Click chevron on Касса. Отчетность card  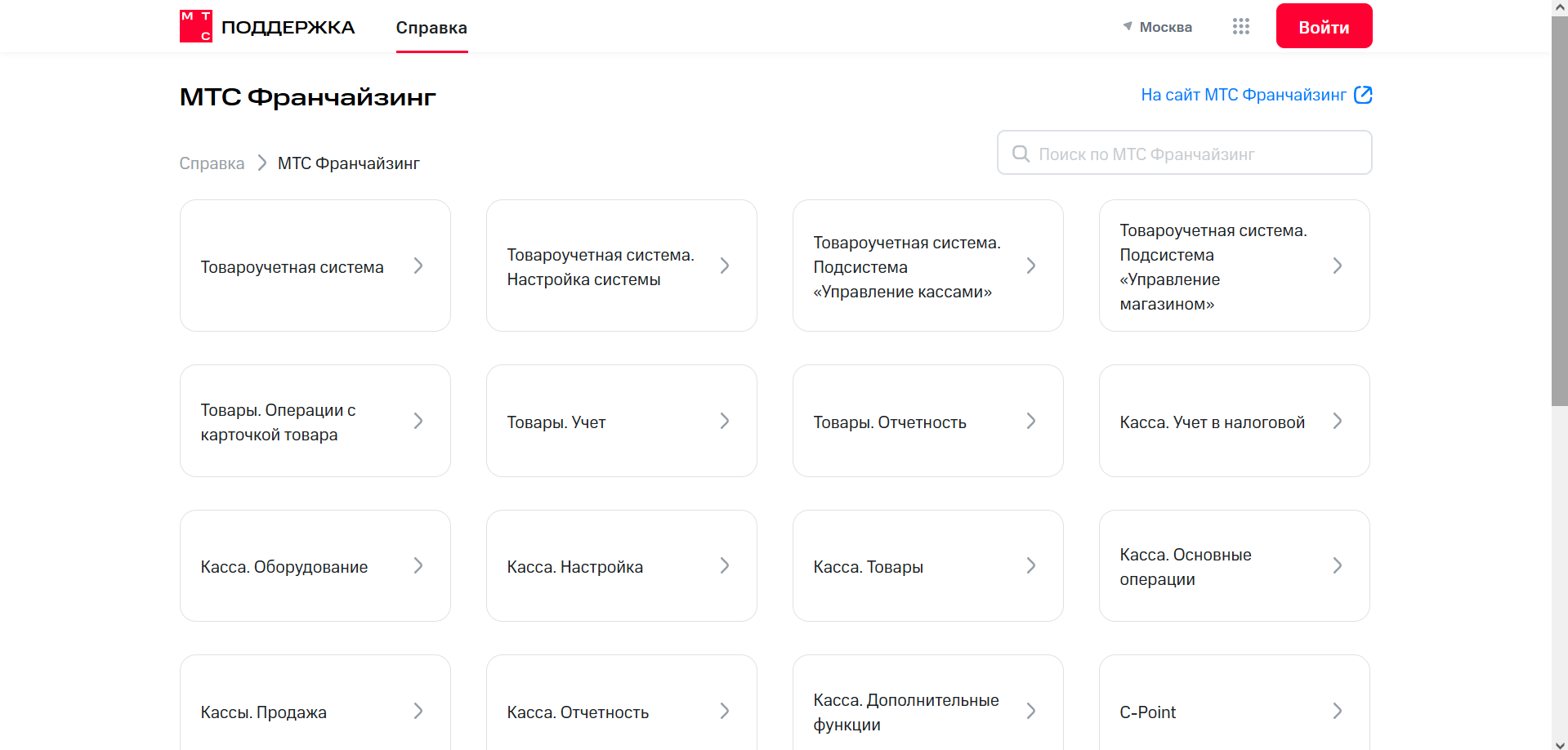tap(725, 711)
